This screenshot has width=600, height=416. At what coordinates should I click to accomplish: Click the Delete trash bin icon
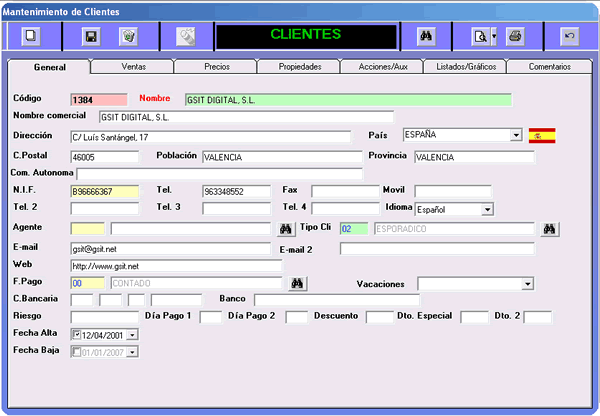[128, 35]
